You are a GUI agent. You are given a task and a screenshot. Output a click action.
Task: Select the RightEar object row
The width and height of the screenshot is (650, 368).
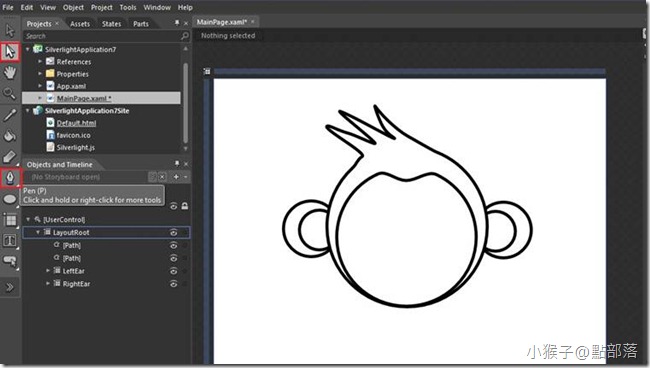click(107, 284)
